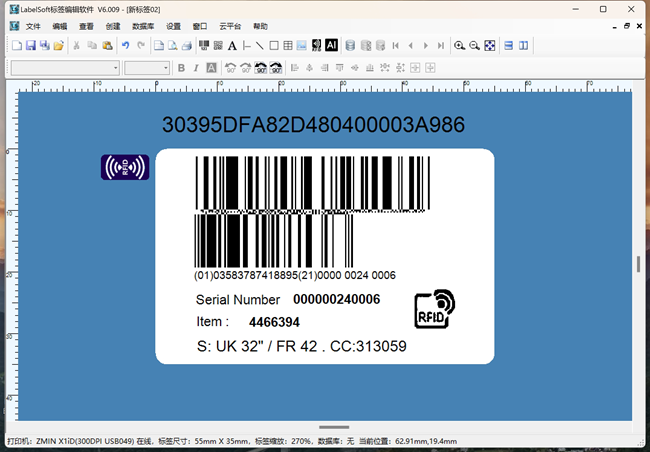
Task: Open a label file via the folder icon
Action: [x=59, y=46]
